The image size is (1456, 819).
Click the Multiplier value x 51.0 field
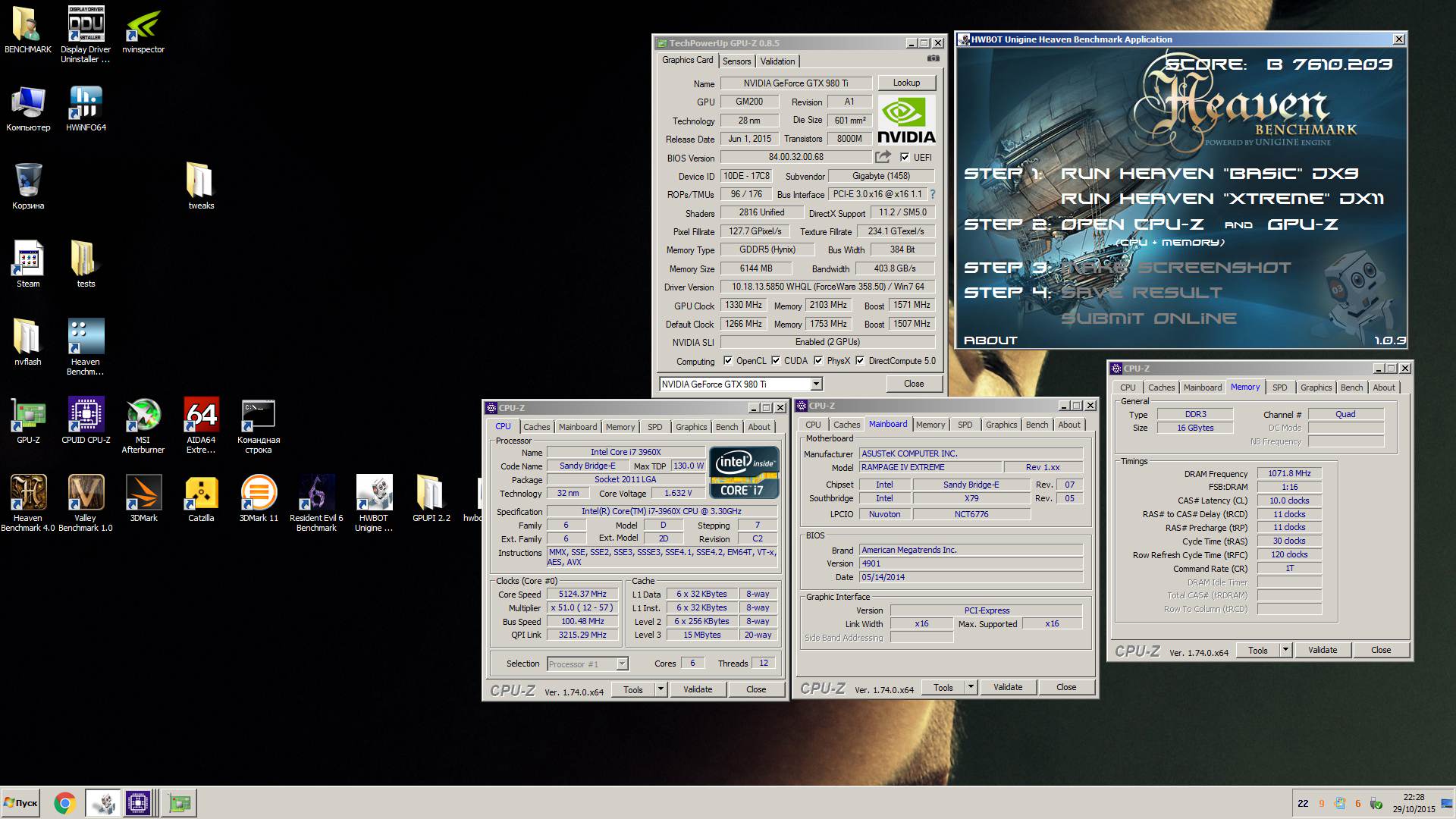coord(582,608)
